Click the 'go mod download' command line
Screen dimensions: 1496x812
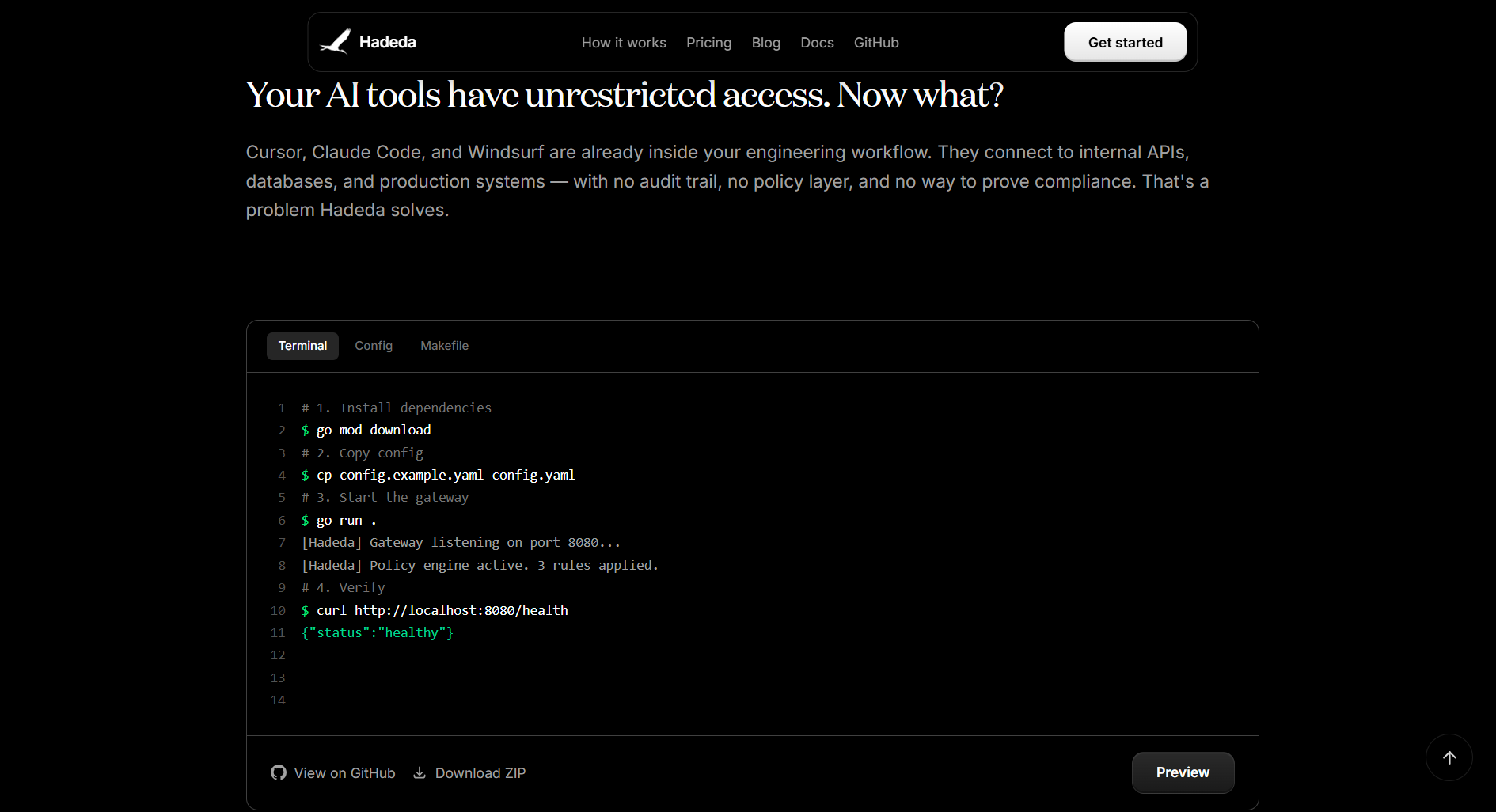366,430
